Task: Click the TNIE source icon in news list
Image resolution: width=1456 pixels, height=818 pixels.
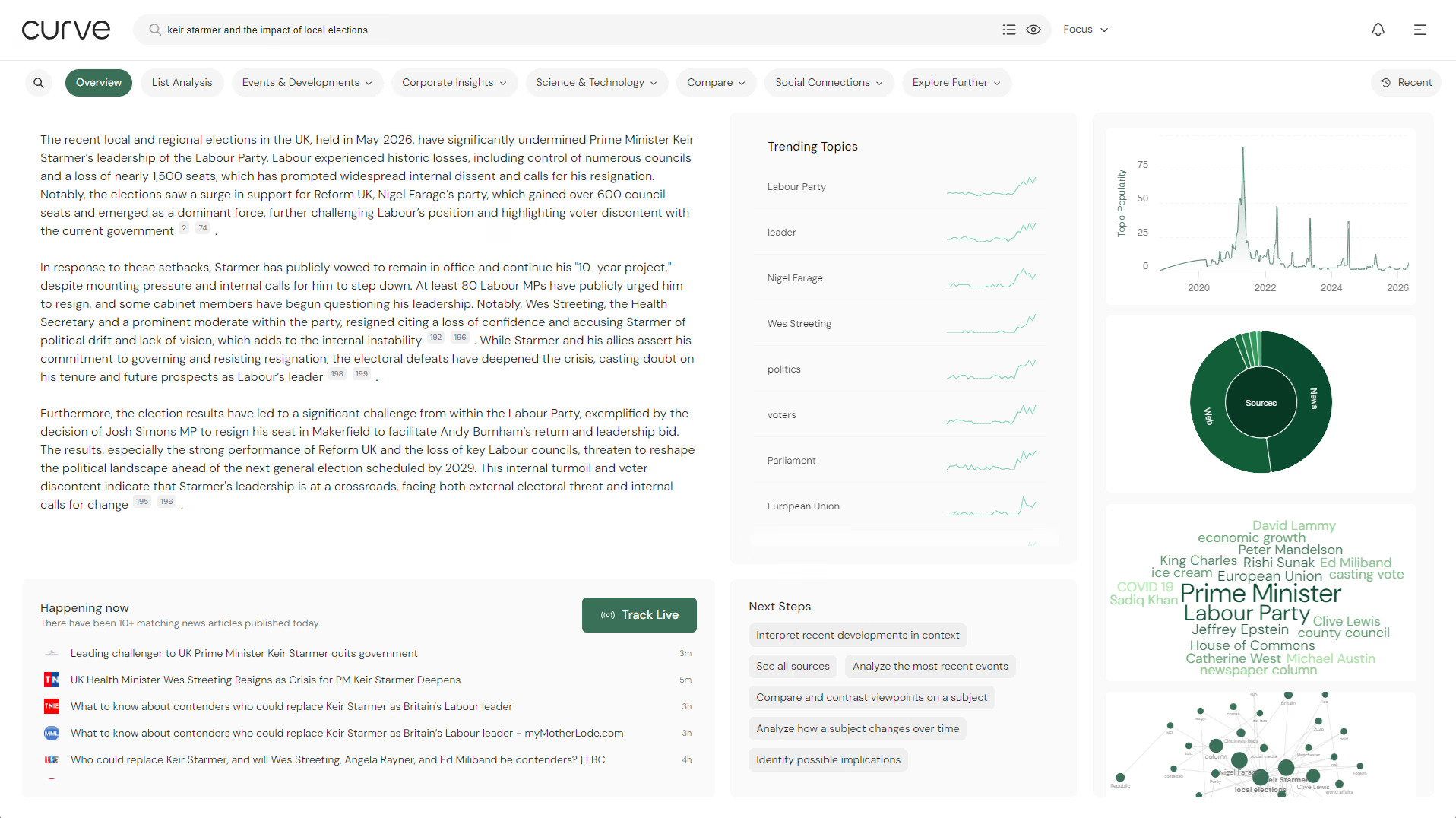Action: (x=52, y=706)
